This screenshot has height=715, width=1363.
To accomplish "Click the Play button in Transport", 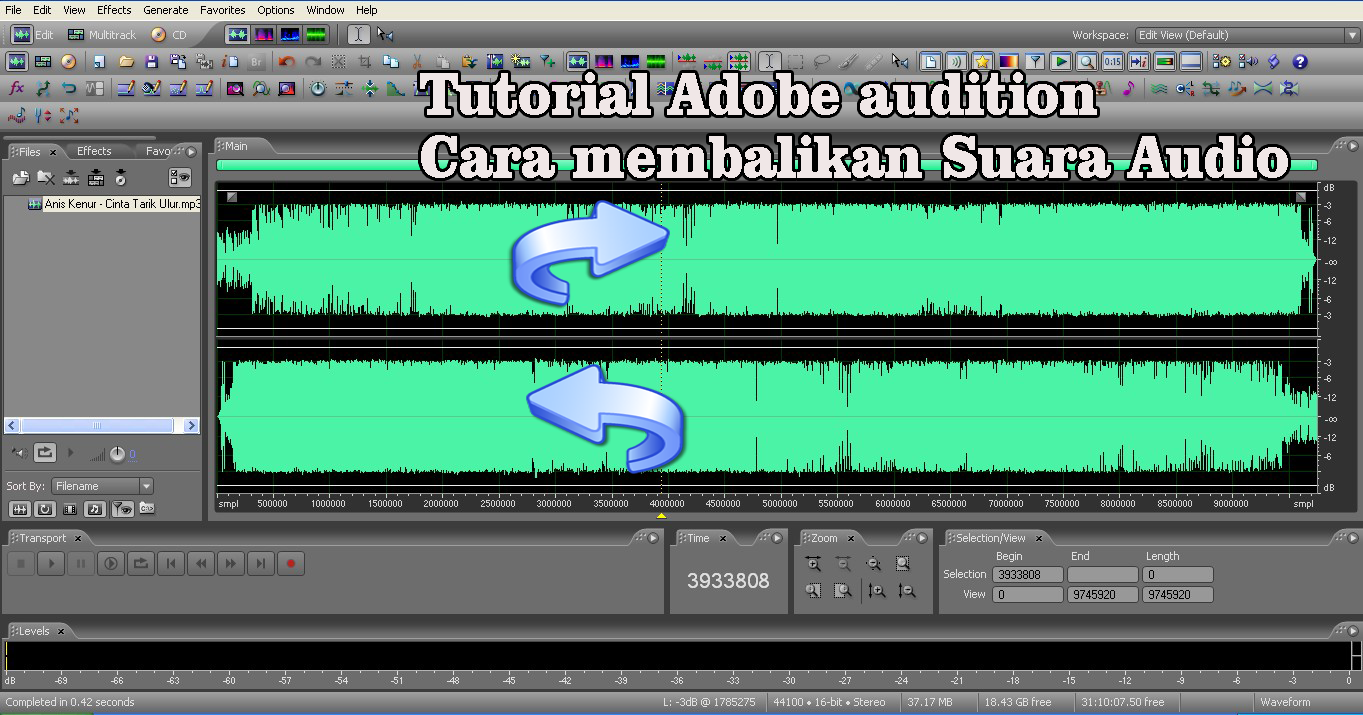I will tap(51, 564).
